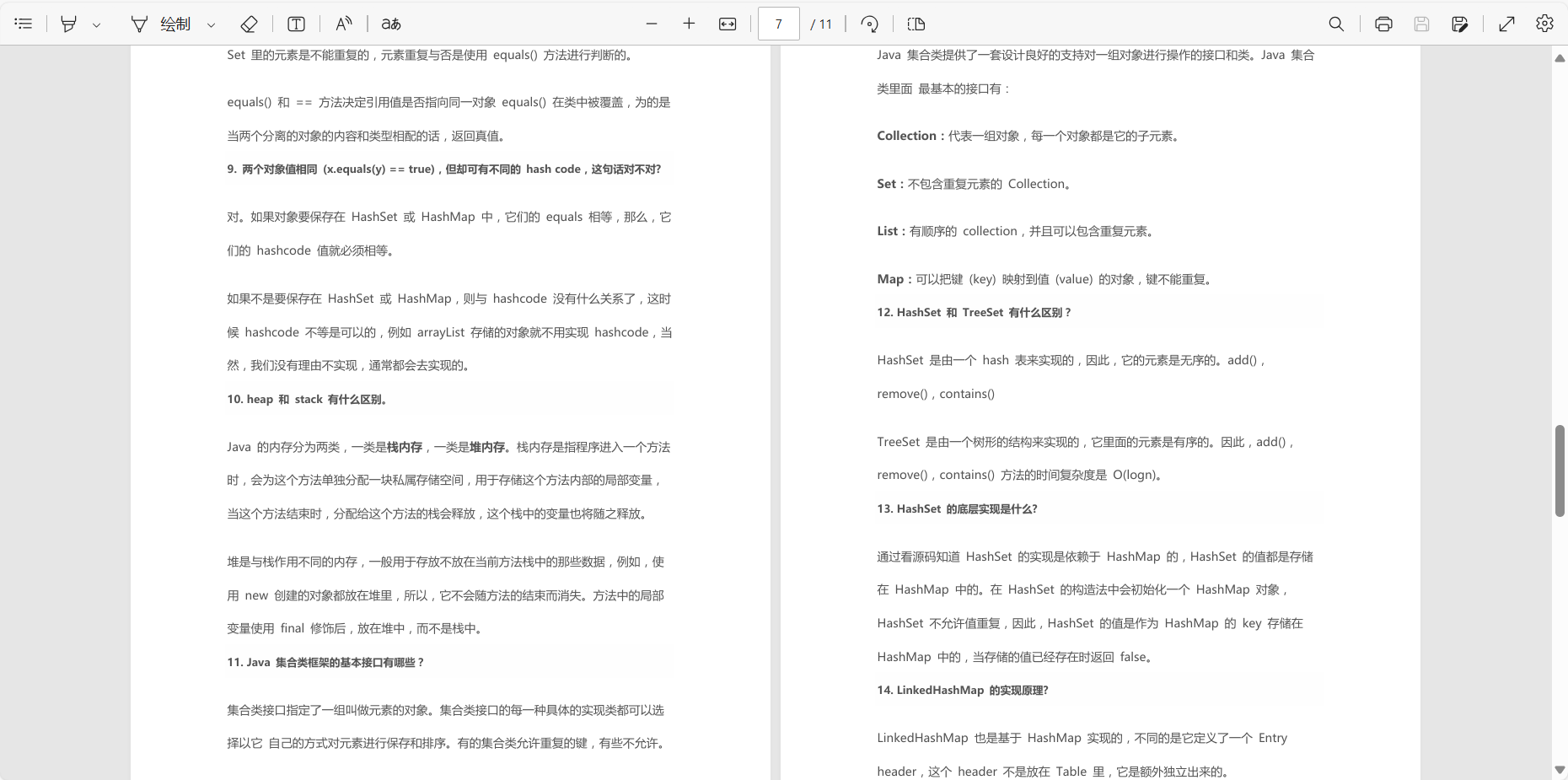Click the bold word 'Collection'

(906, 136)
